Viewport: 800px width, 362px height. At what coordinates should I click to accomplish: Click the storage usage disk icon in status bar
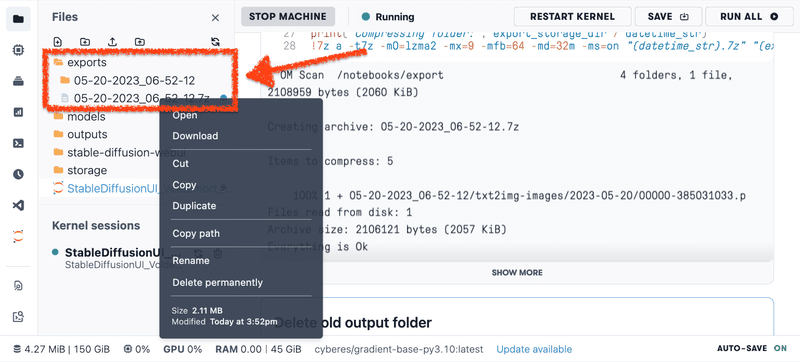click(x=17, y=349)
